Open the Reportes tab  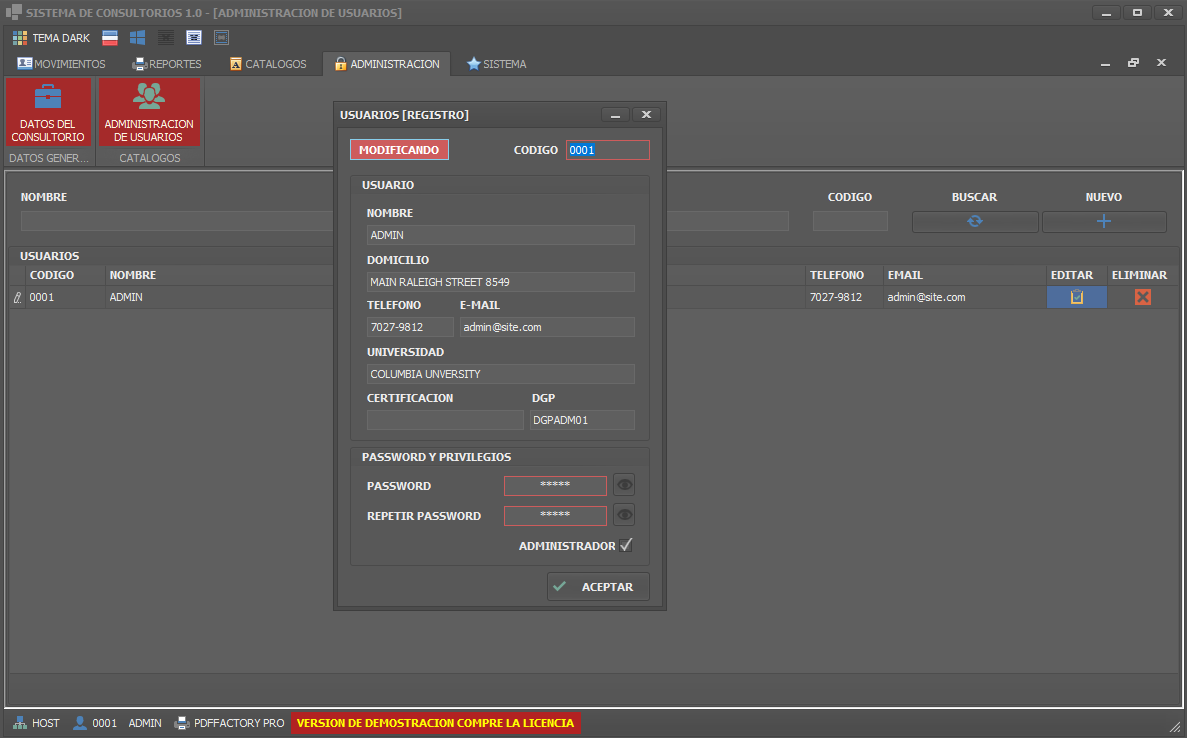[166, 64]
